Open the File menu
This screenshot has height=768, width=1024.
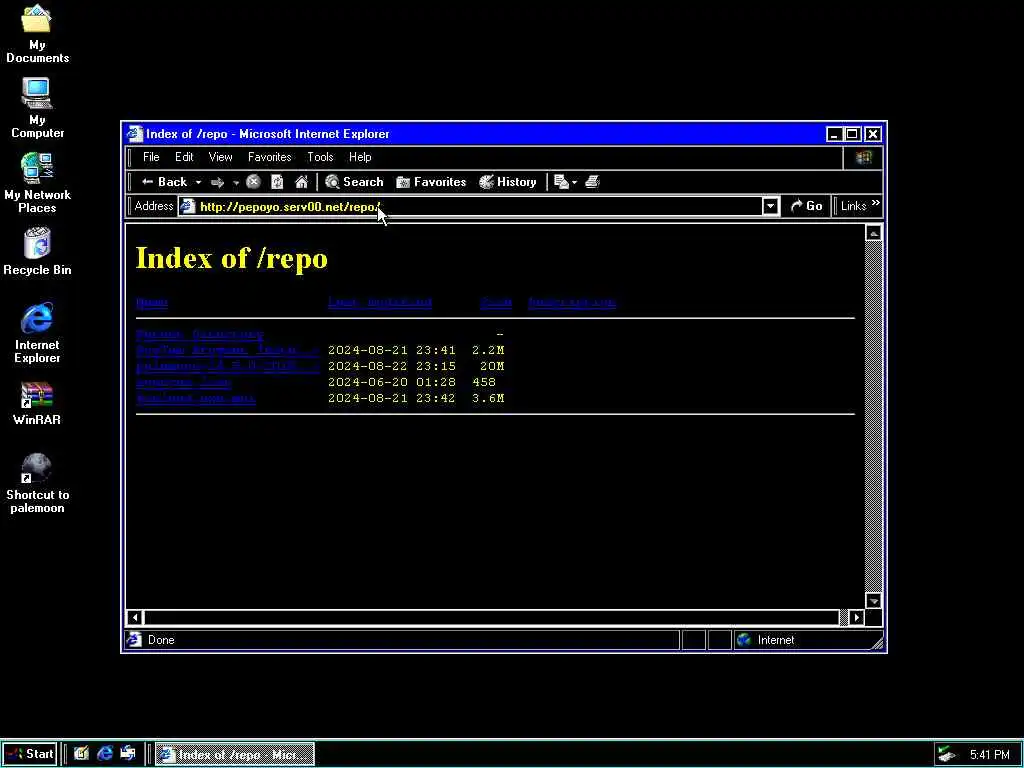click(x=151, y=157)
